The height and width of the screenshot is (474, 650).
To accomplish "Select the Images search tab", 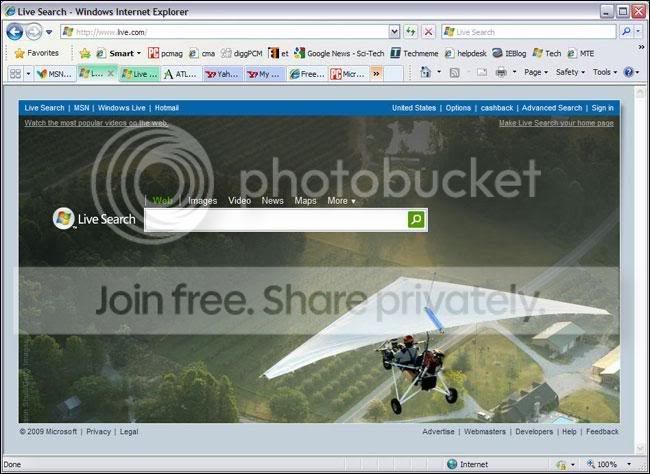I will pyautogui.click(x=202, y=201).
